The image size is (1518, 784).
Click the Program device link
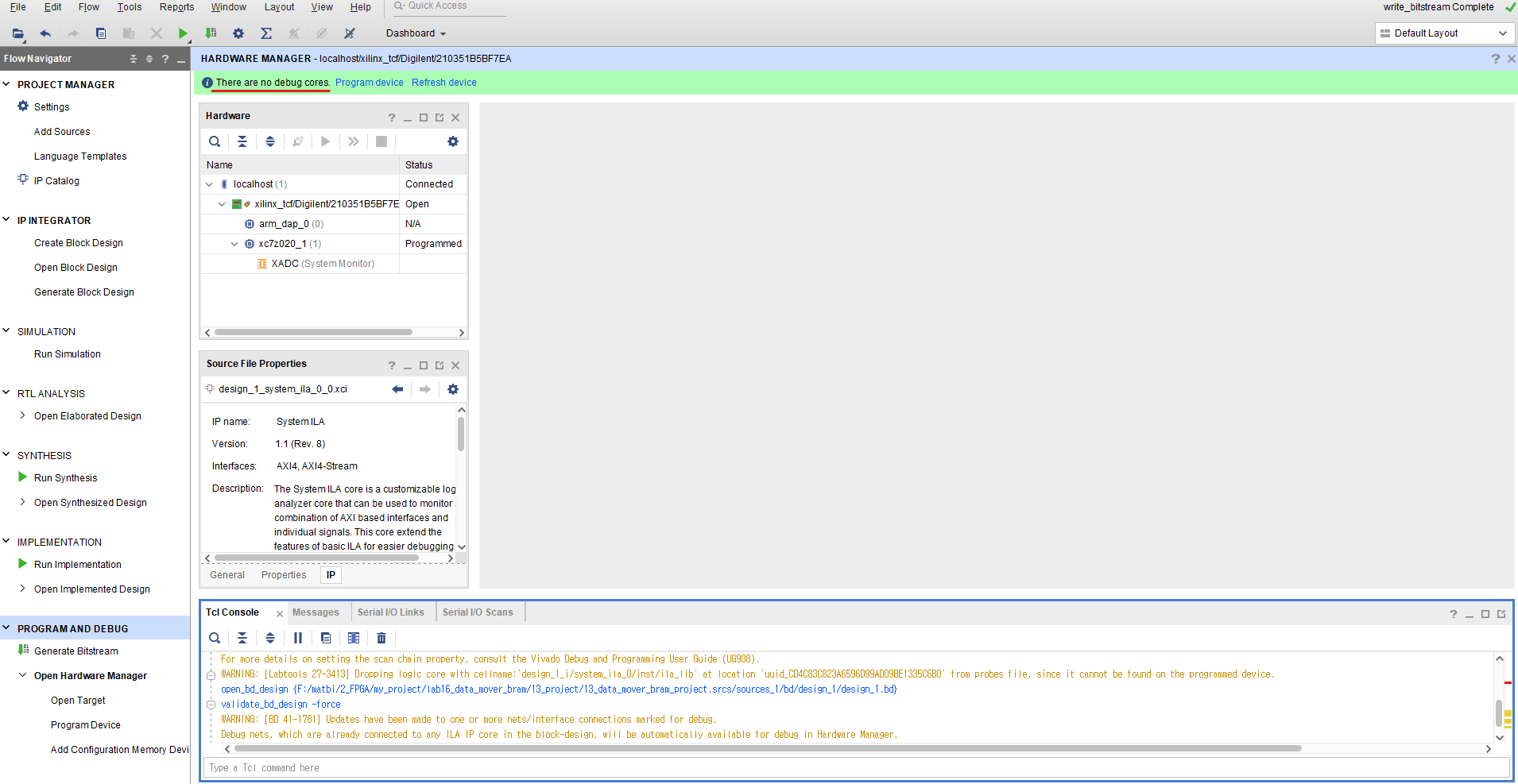[x=370, y=83]
